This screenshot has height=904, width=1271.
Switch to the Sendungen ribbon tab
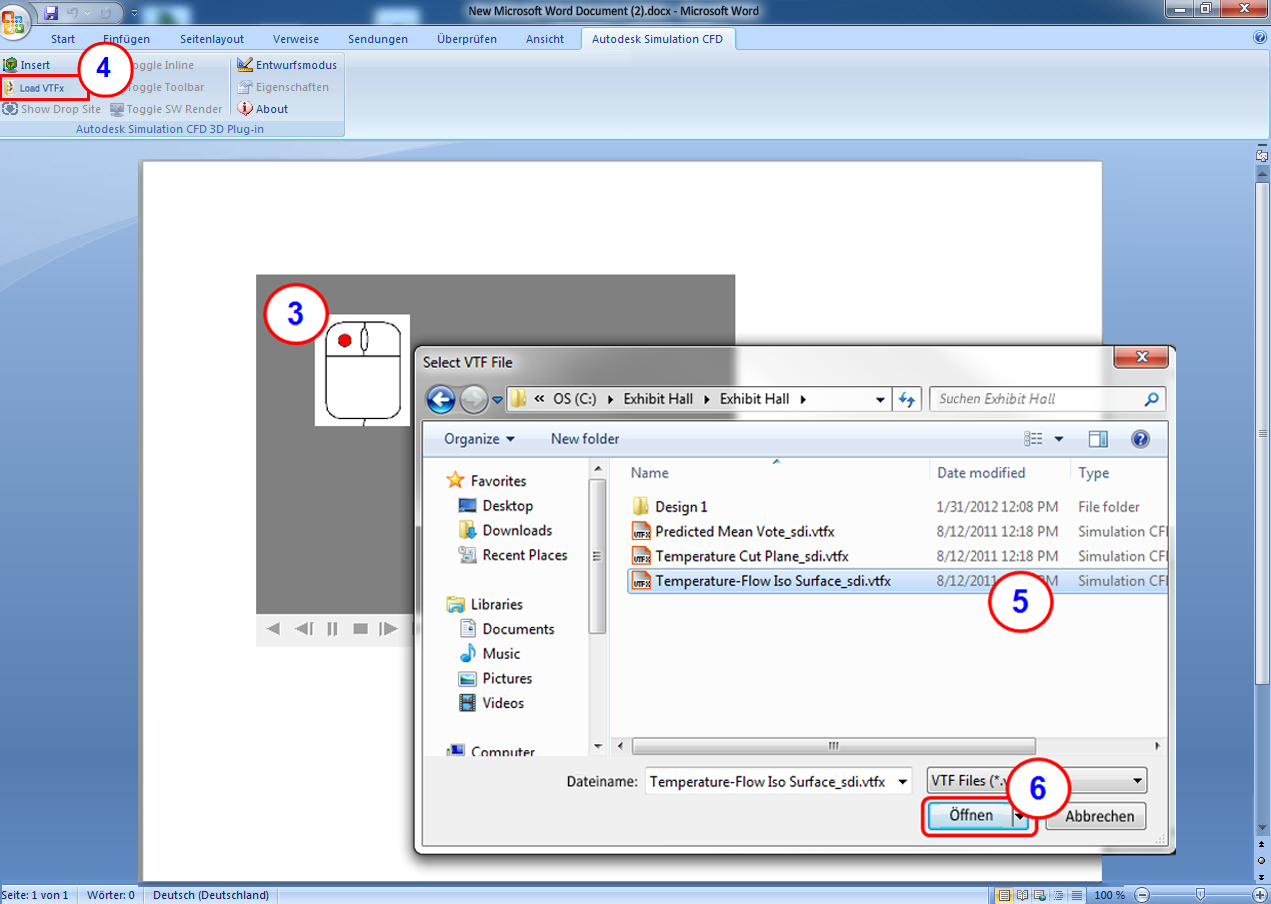coord(378,39)
